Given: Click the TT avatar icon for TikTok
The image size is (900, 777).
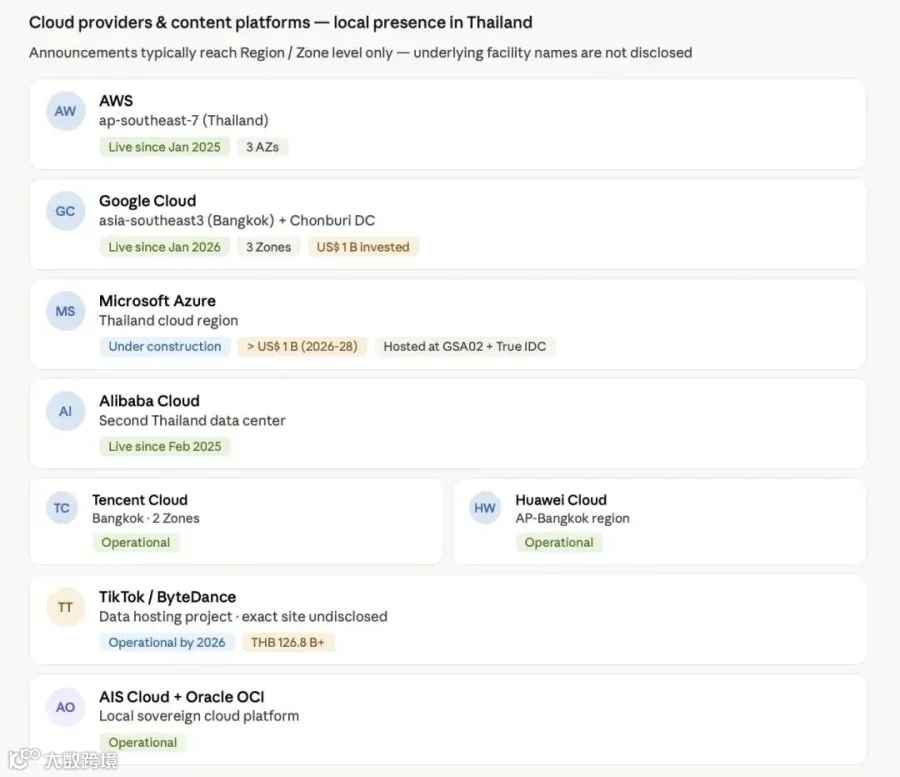Looking at the screenshot, I should (x=65, y=607).
